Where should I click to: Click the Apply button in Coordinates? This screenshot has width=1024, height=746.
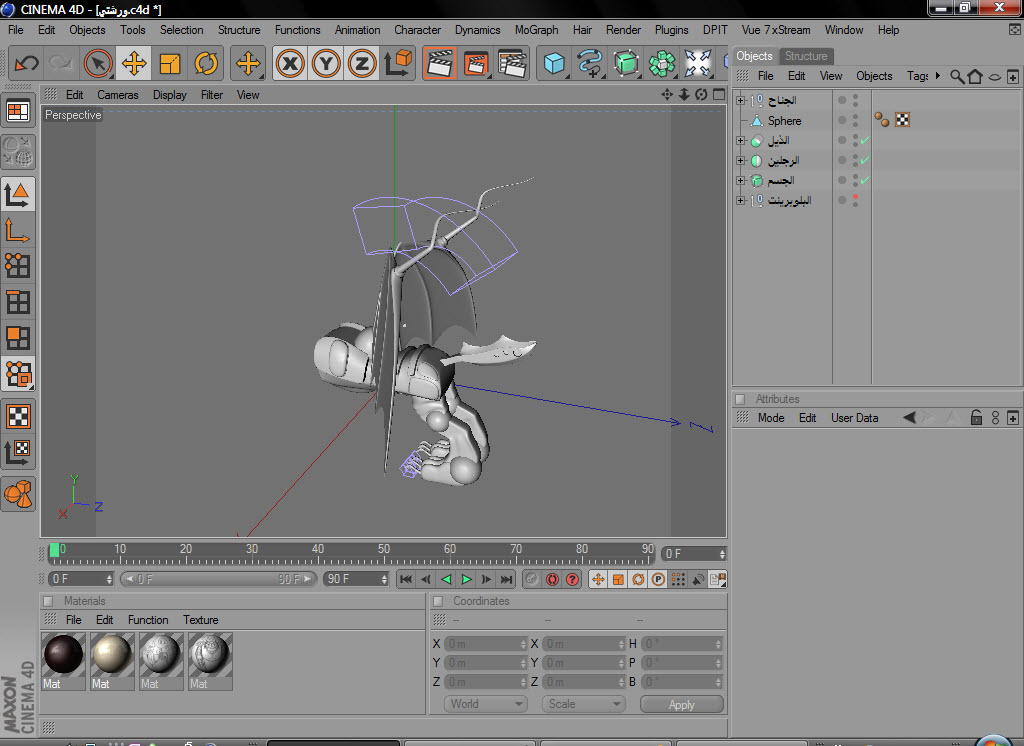(x=681, y=704)
